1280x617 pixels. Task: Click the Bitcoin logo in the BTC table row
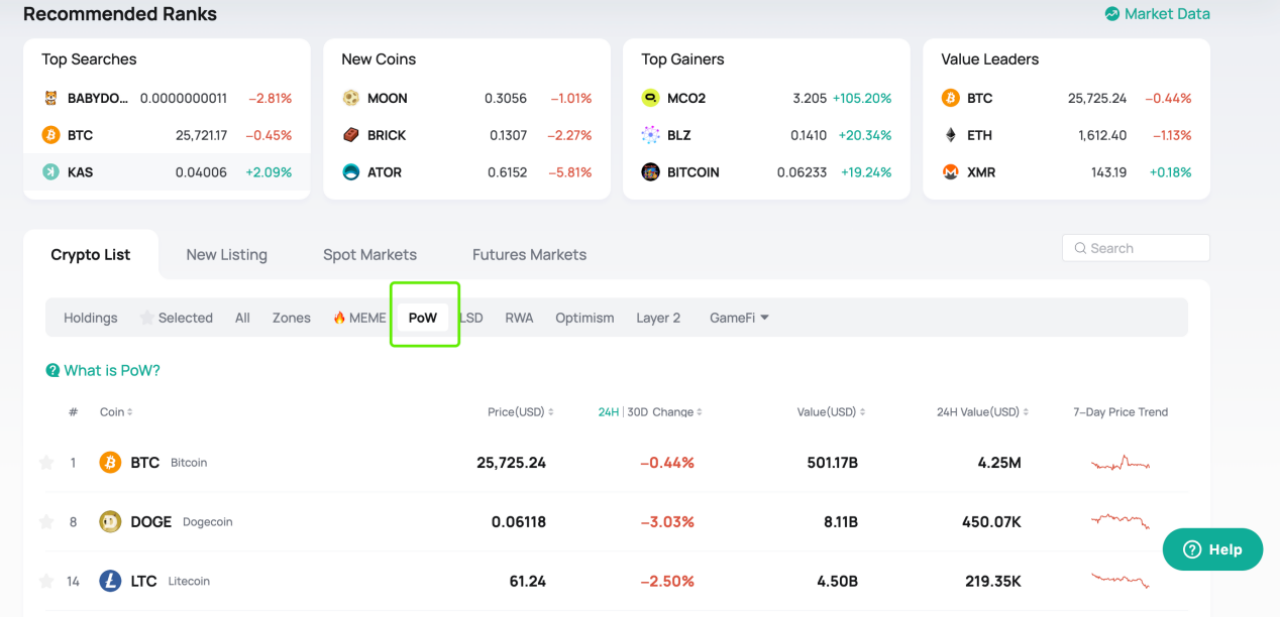point(110,463)
